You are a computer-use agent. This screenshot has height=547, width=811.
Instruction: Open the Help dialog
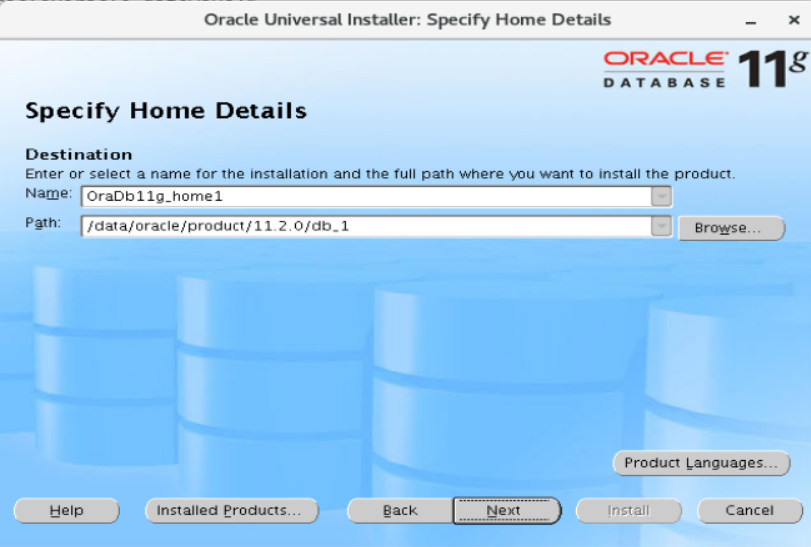tap(67, 511)
